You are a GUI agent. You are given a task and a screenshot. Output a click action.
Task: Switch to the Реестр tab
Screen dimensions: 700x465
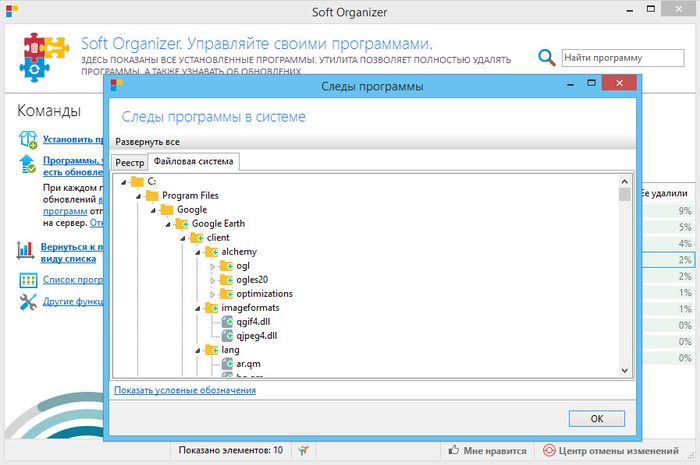click(129, 162)
